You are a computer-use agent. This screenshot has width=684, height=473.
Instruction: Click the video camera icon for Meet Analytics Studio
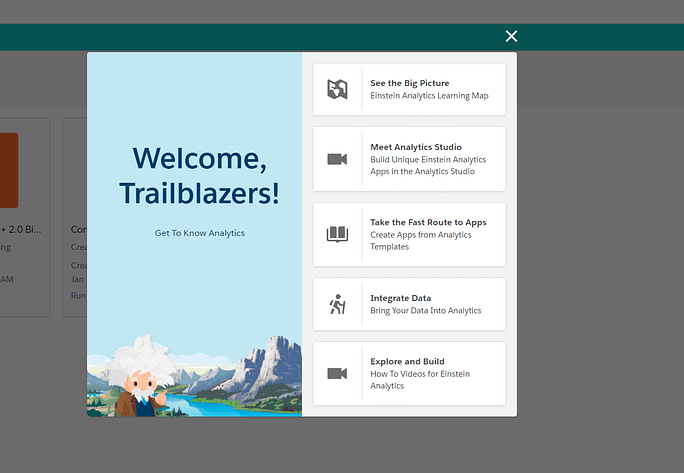coord(337,159)
